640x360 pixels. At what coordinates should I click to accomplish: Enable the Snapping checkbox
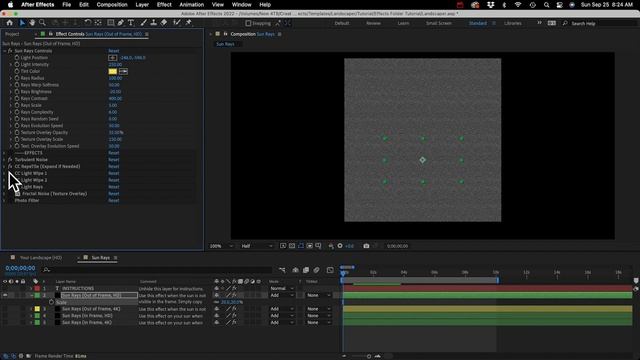(x=248, y=23)
